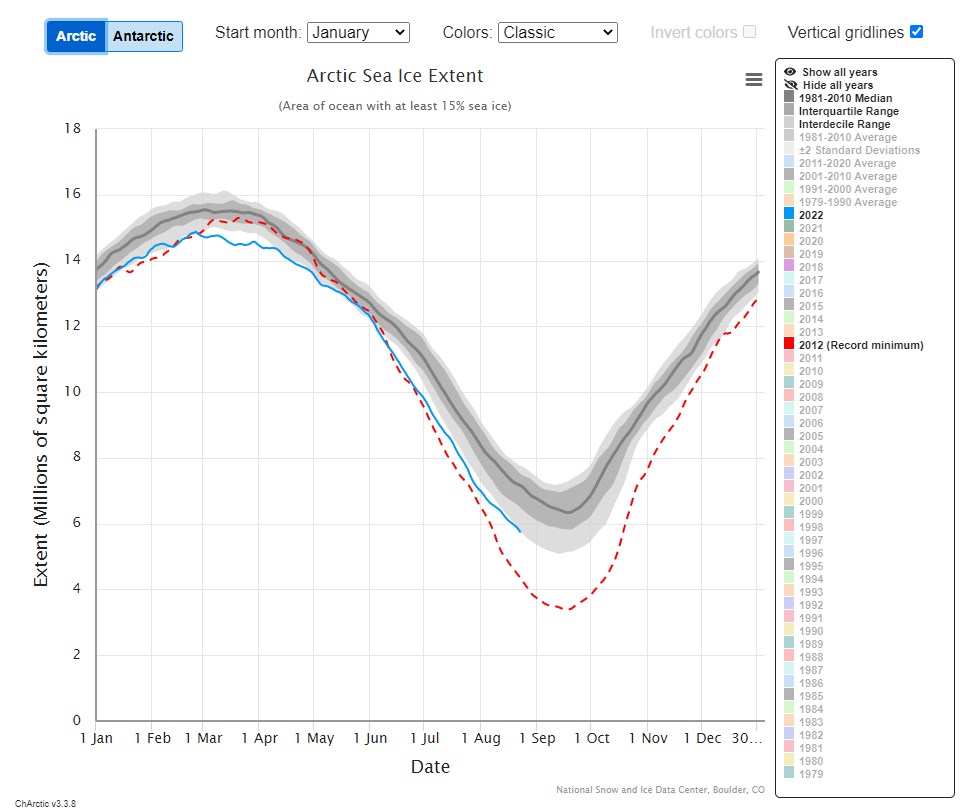
Task: Click the ±2 Standard Deviations legend label
Action: coord(859,150)
